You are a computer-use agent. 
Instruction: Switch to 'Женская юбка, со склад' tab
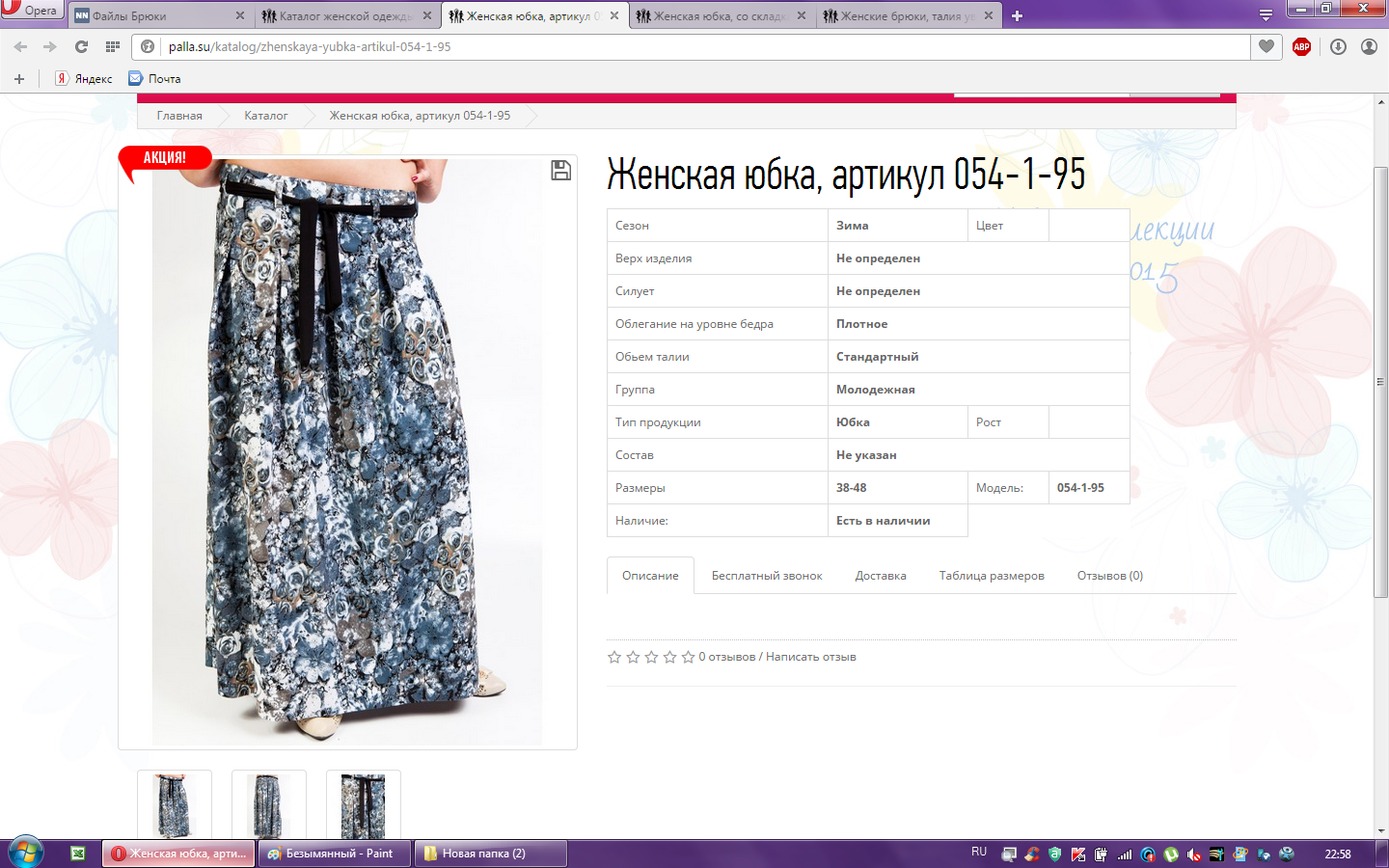tap(721, 15)
